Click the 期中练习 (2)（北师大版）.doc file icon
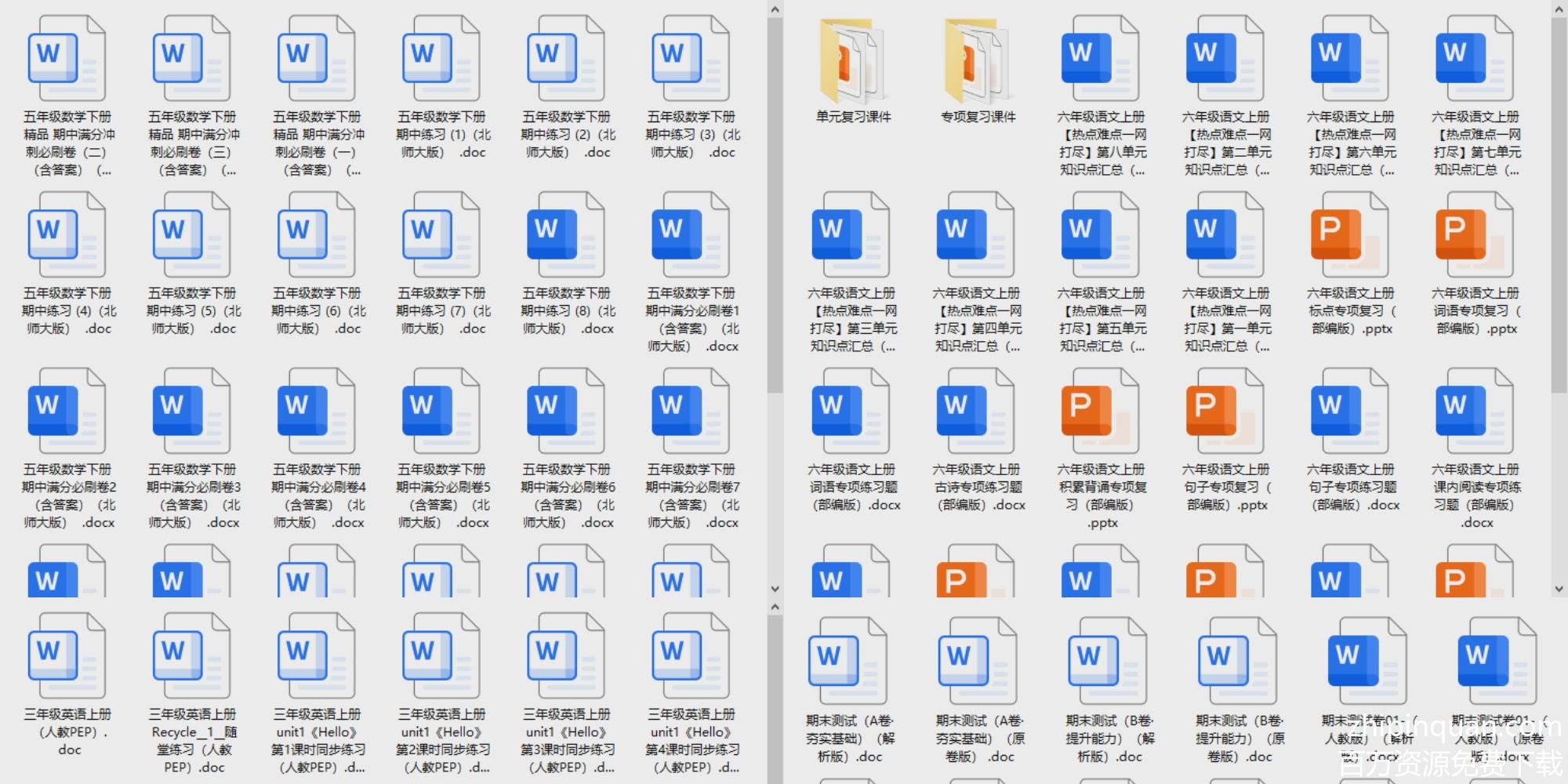Viewport: 1568px width, 784px height. (566, 60)
